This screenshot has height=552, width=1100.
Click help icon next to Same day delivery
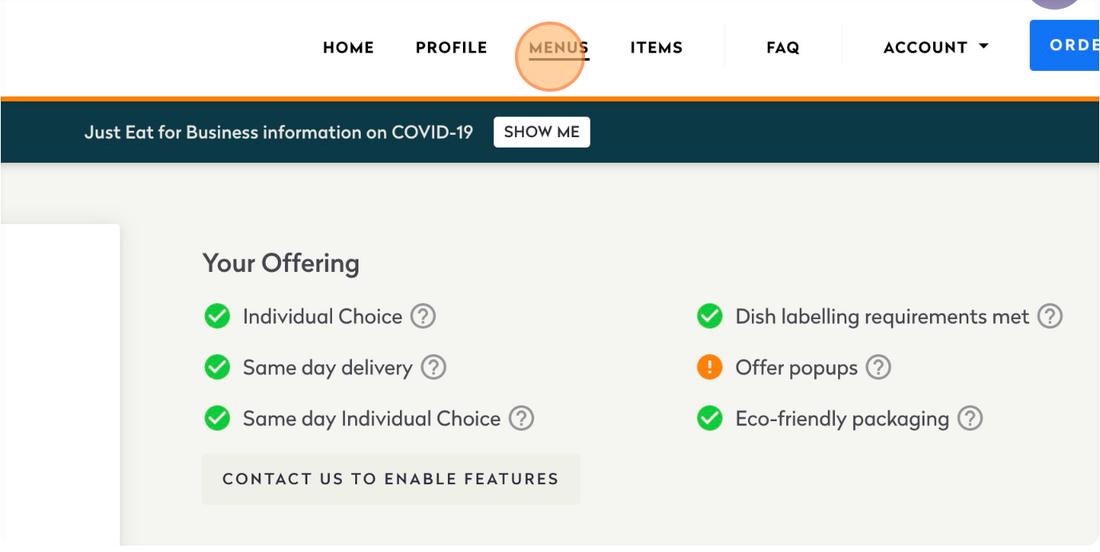coord(433,368)
